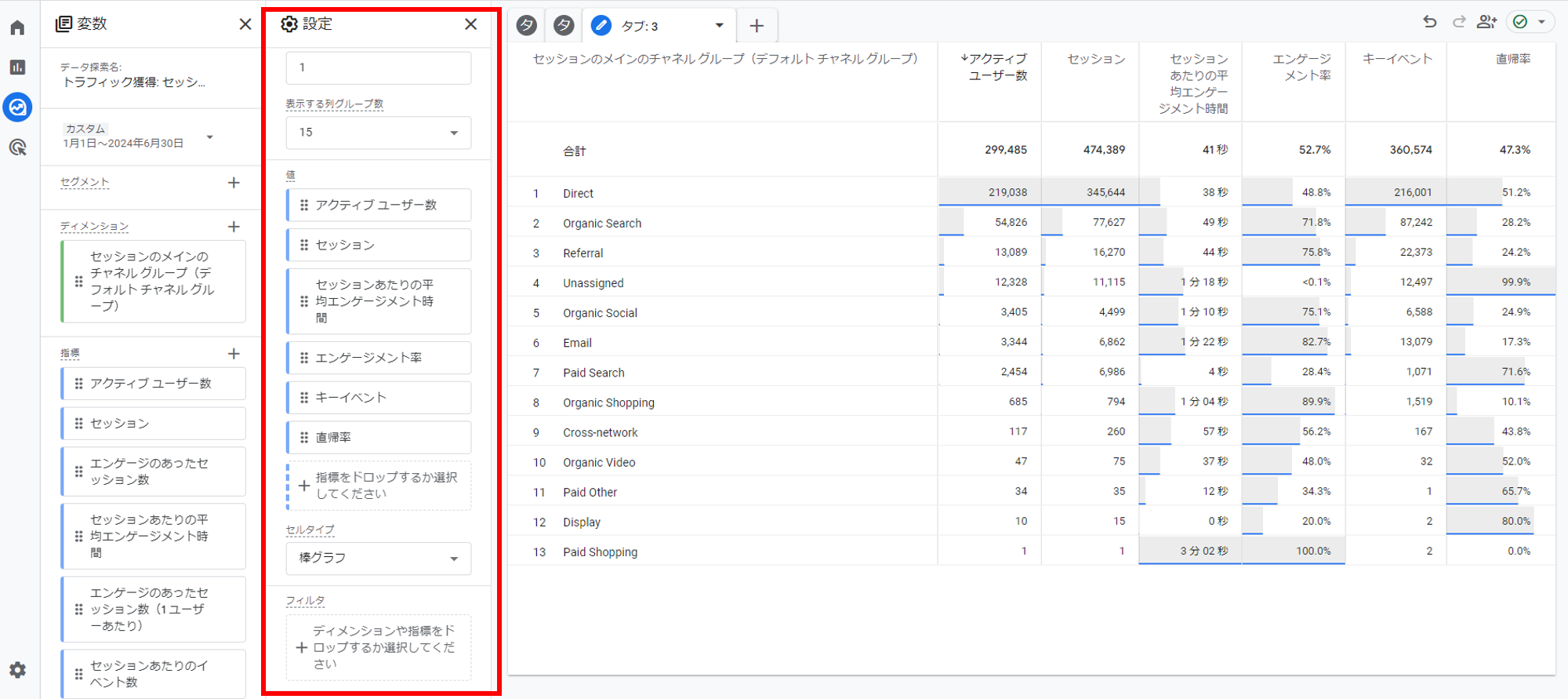Click the share exploration people icon
Image resolution: width=1568 pixels, height=699 pixels.
[x=1486, y=22]
